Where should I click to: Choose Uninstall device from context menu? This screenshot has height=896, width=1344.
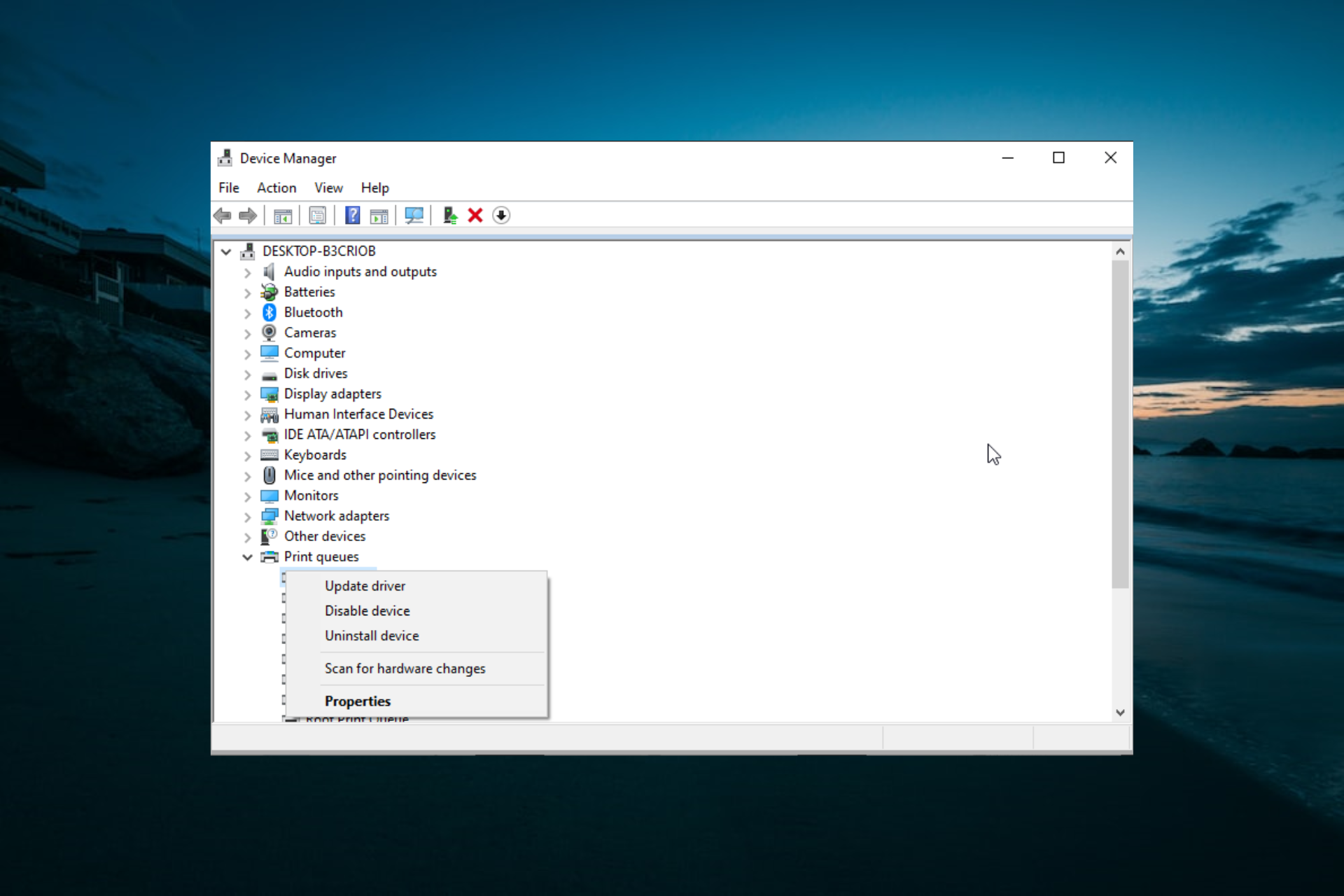pos(417,636)
